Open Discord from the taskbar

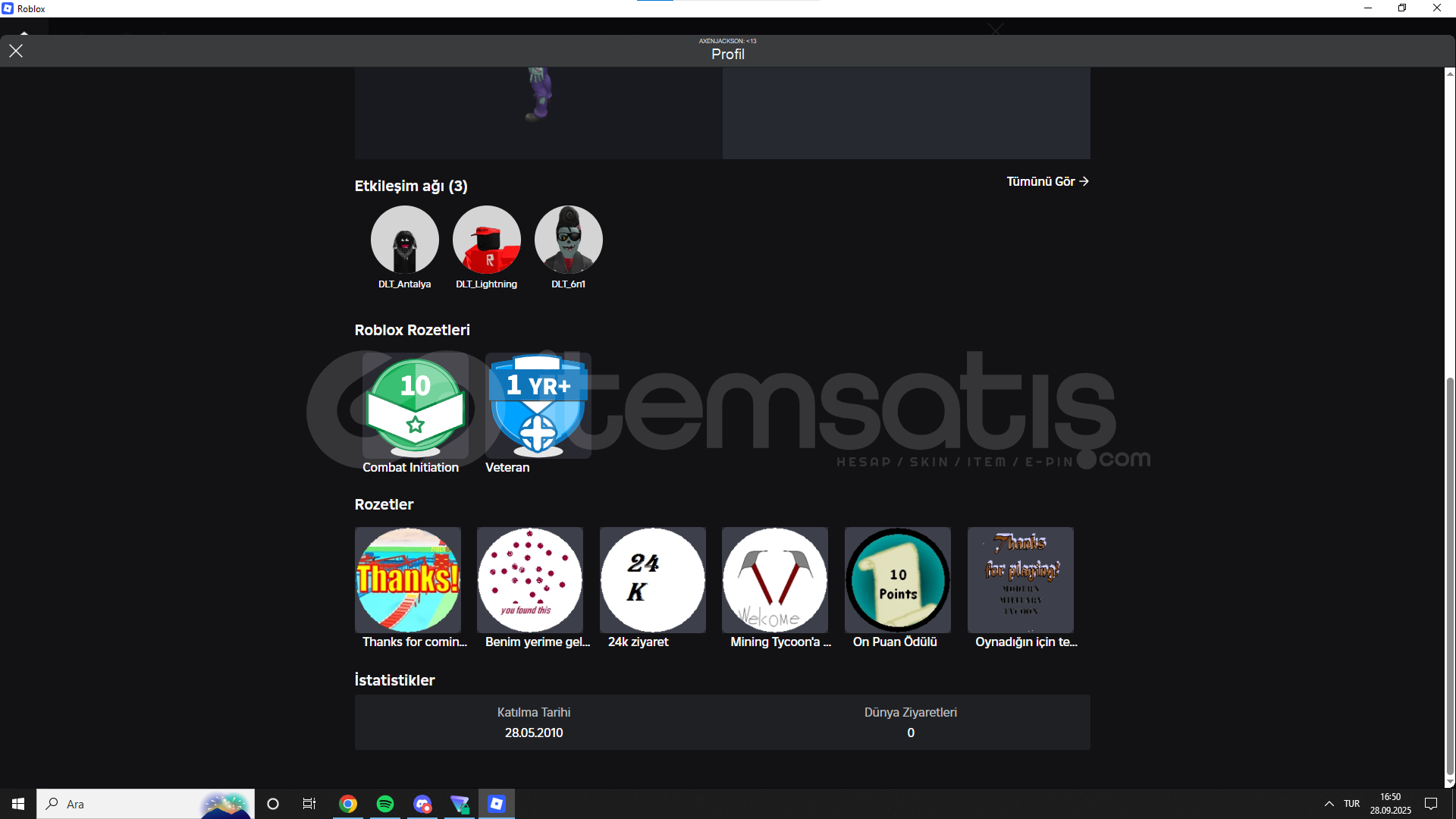coord(422,804)
